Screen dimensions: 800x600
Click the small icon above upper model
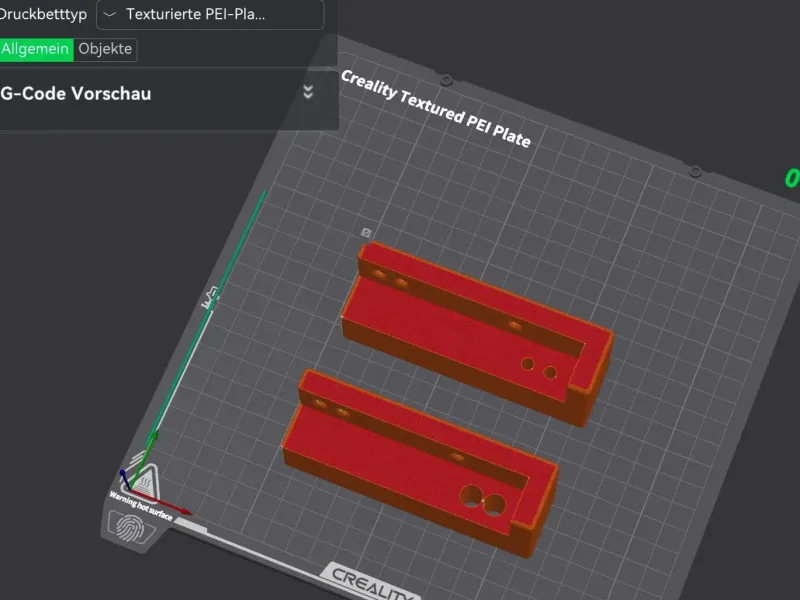366,233
